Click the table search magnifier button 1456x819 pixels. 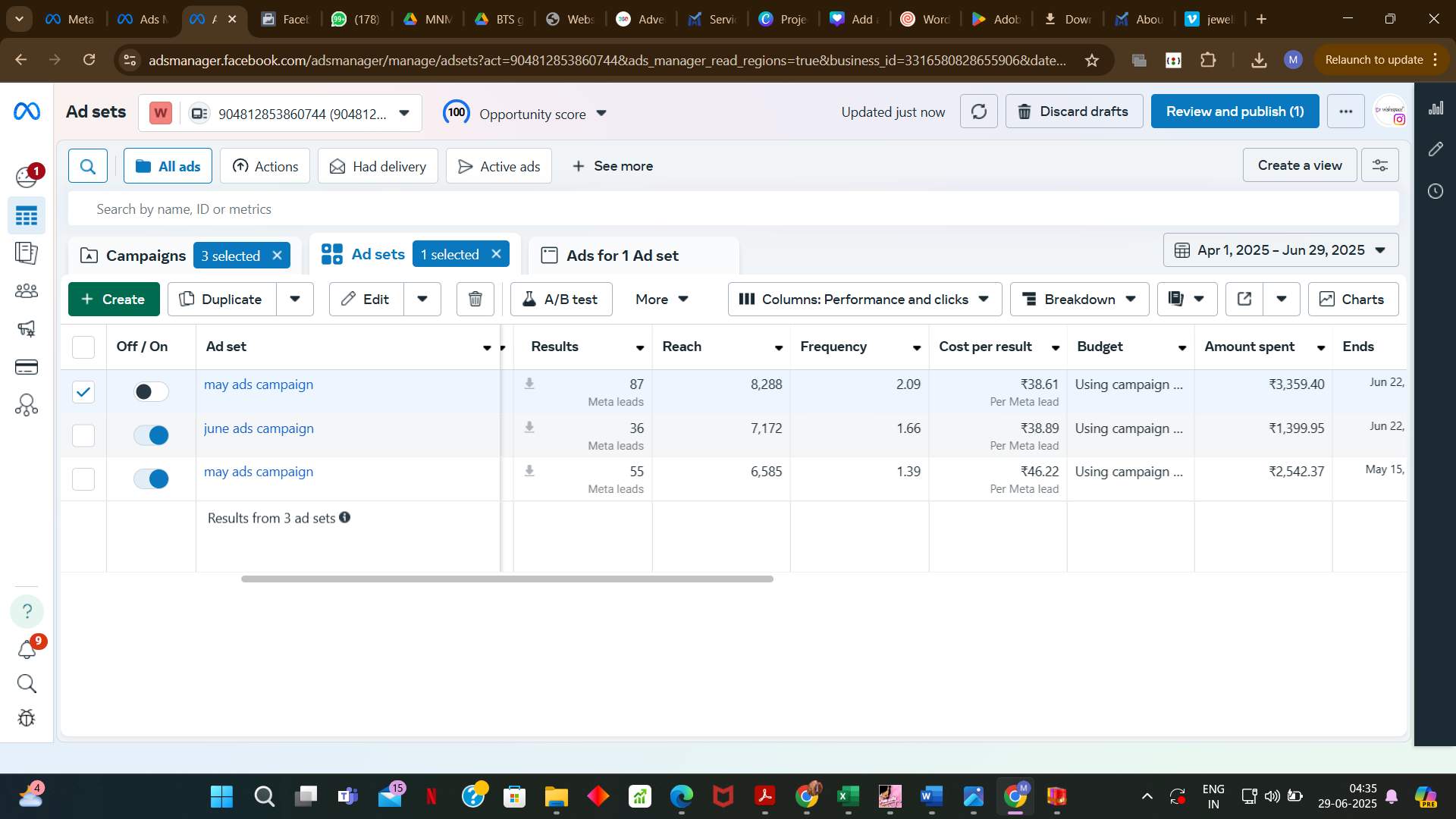pyautogui.click(x=88, y=166)
